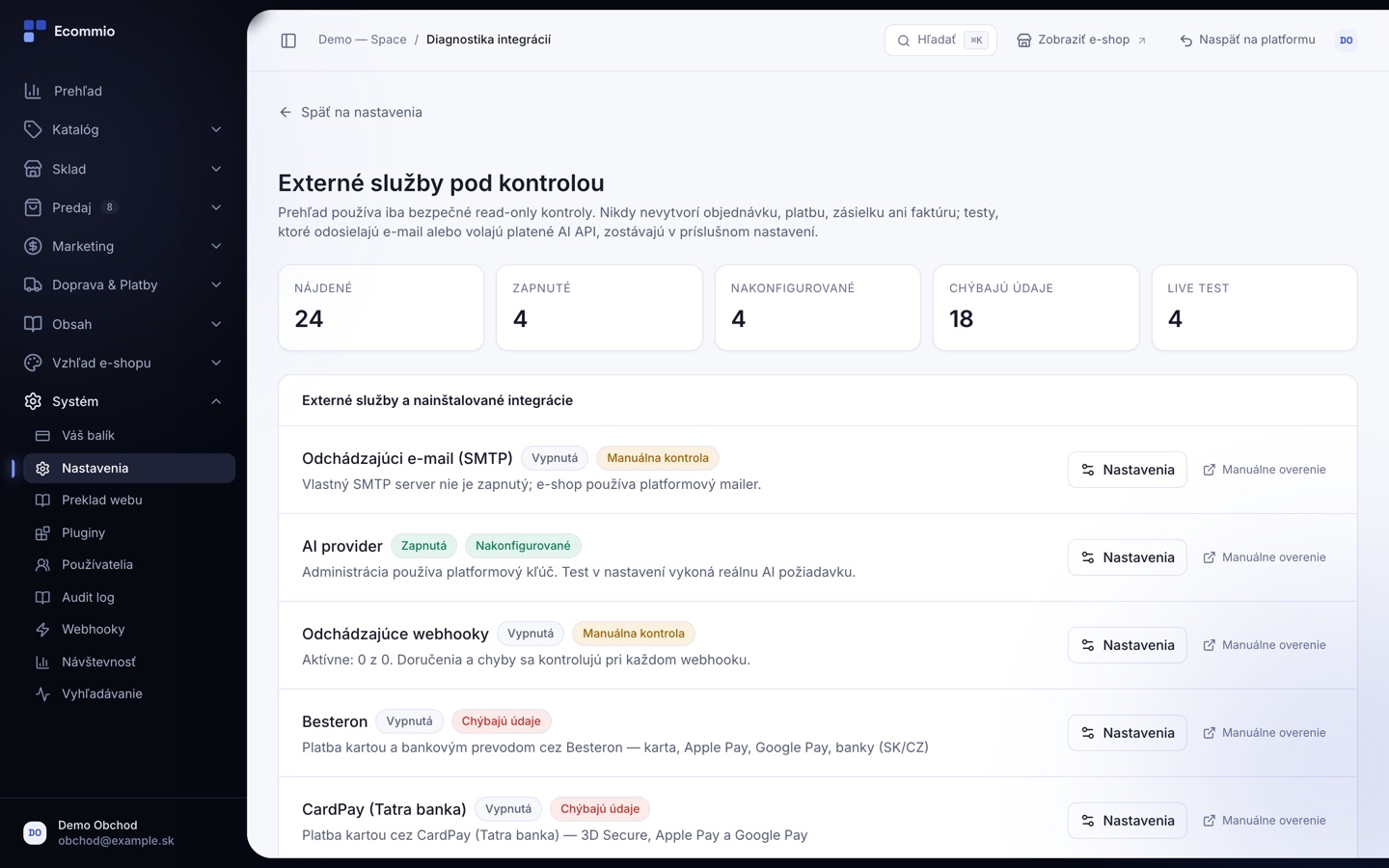Open Prehľad chart icon in sidebar
1389x868 pixels.
click(x=33, y=91)
